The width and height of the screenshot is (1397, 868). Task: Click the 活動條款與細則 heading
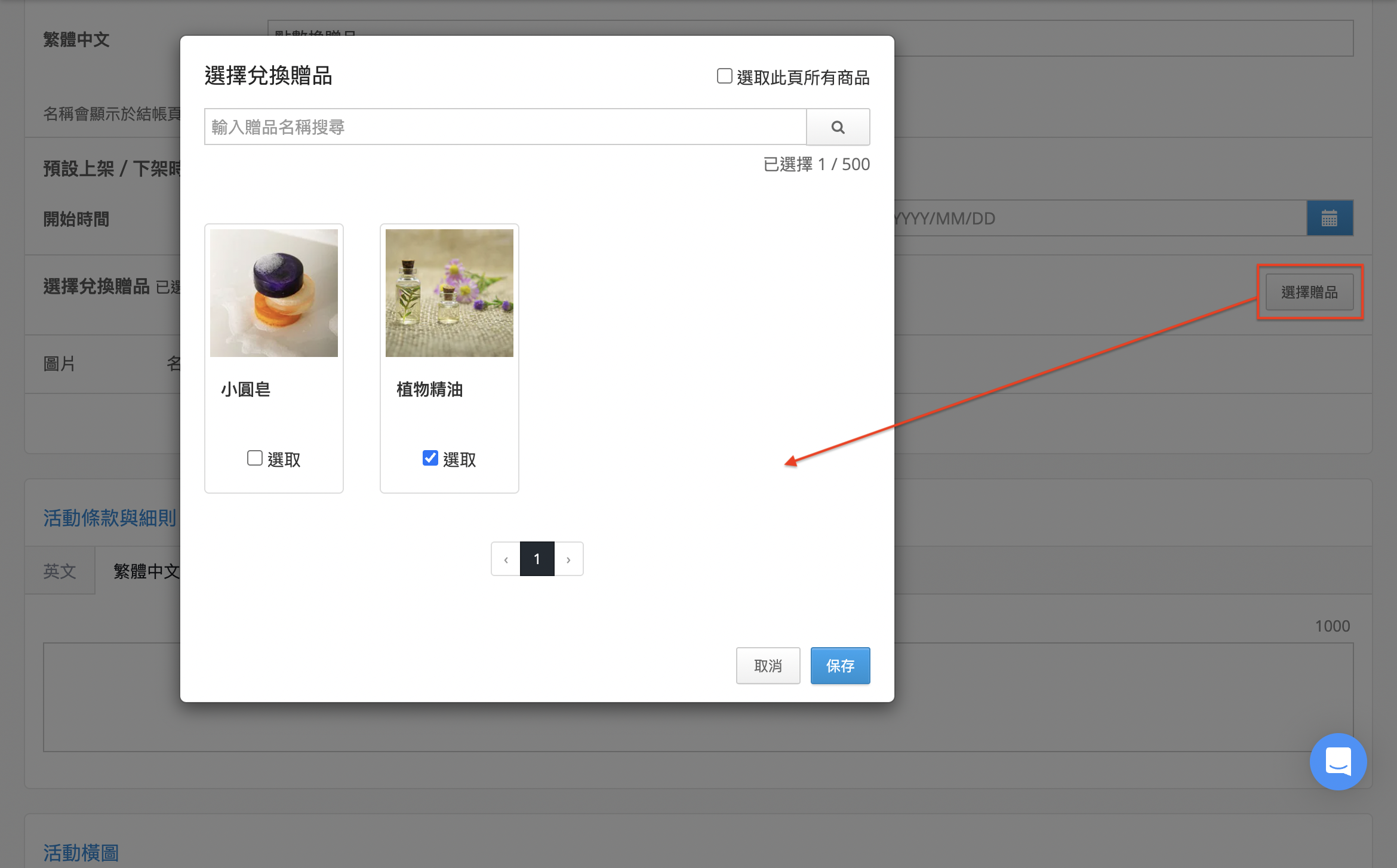click(110, 518)
